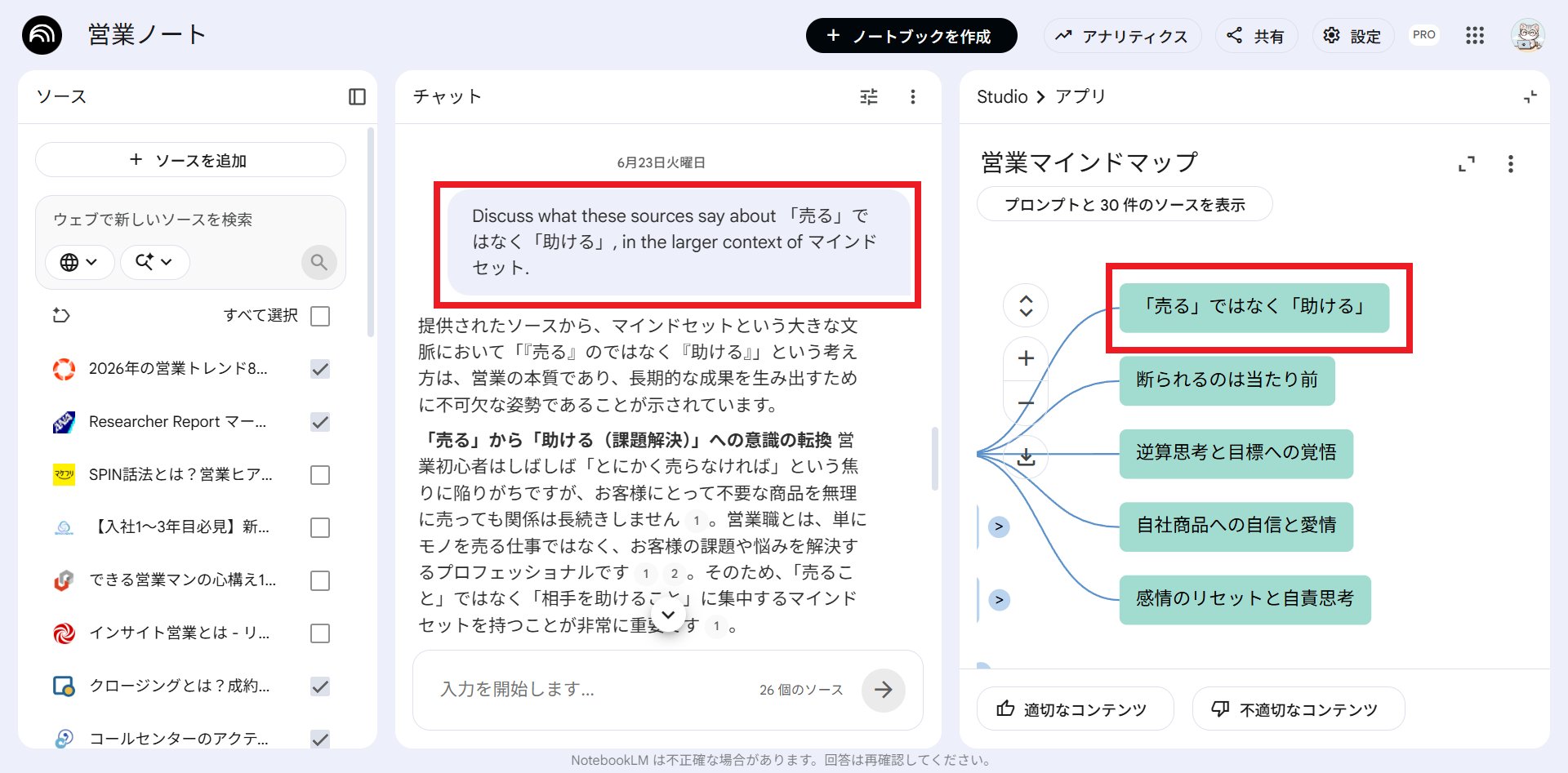This screenshot has height=773, width=1568.
Task: Click the Researcher Report source icon
Action: [64, 422]
